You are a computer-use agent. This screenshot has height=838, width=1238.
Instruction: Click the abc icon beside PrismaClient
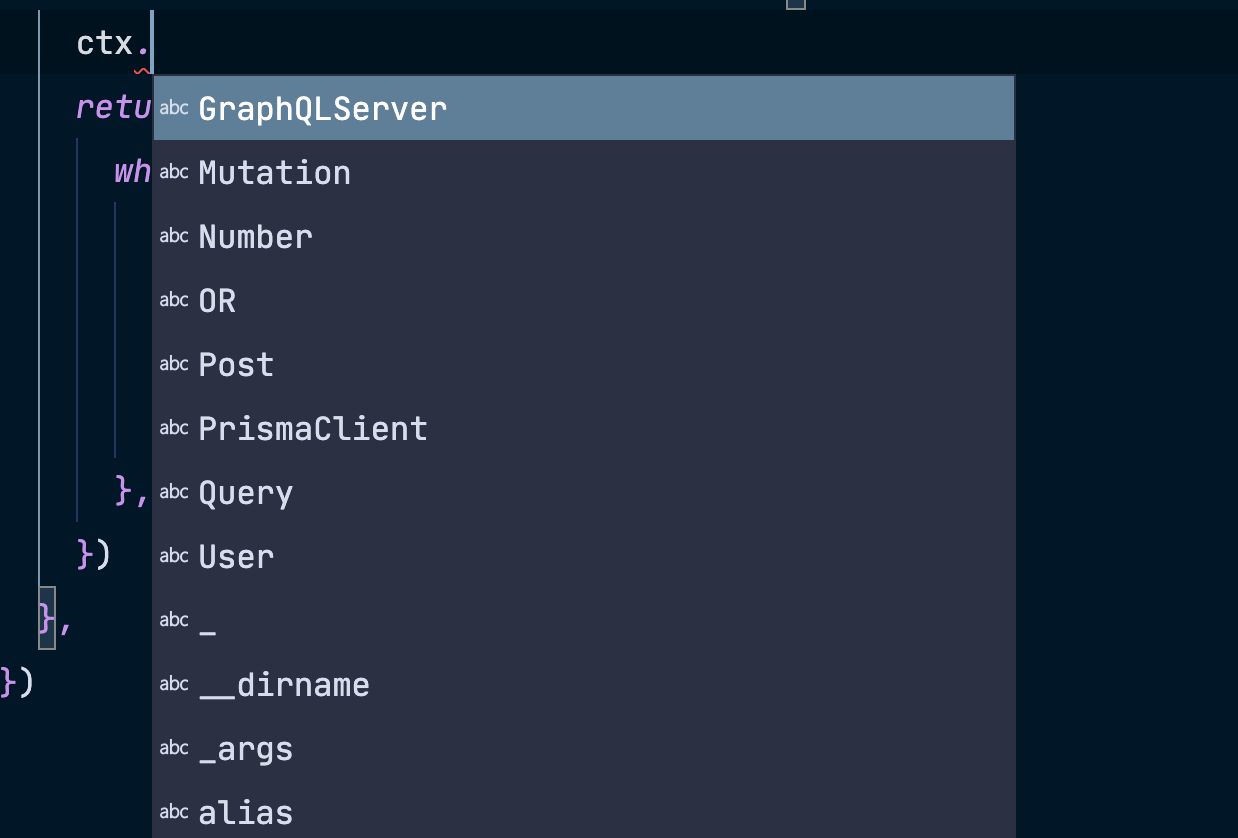pyautogui.click(x=174, y=427)
